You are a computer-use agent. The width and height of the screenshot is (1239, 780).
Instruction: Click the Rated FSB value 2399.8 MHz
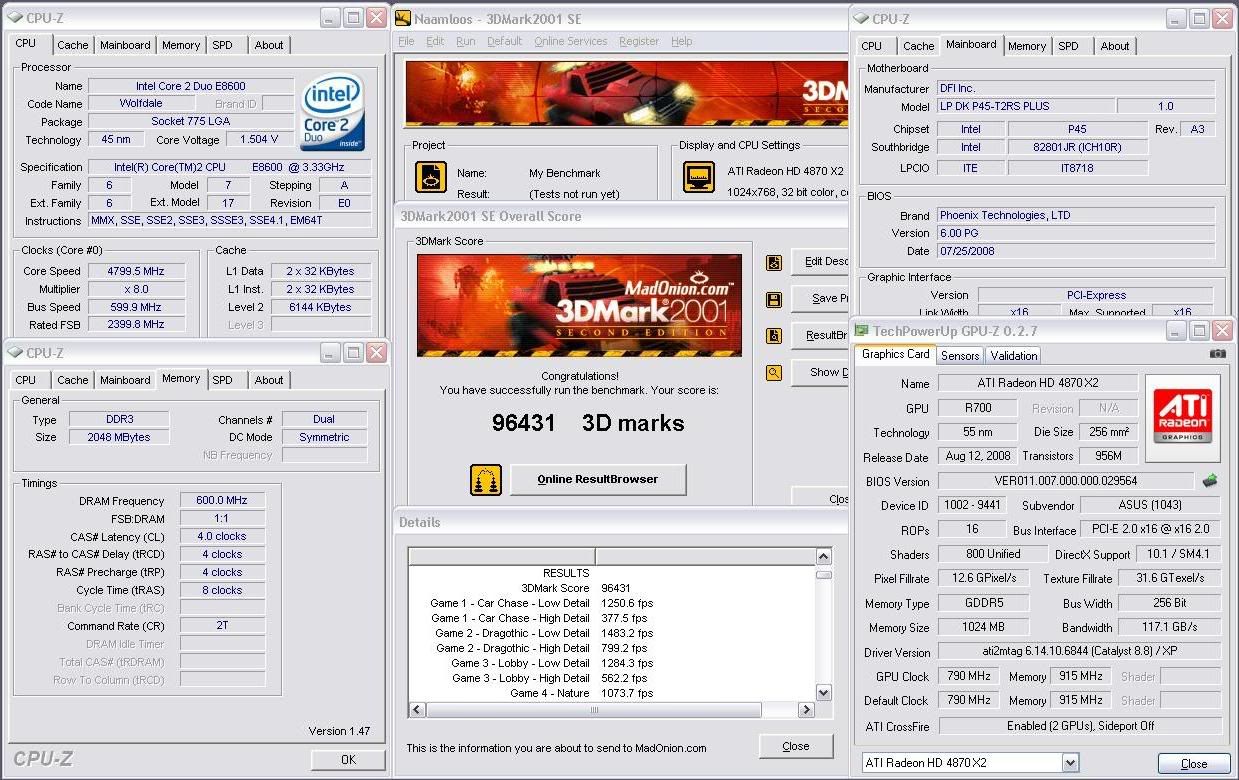coord(137,325)
